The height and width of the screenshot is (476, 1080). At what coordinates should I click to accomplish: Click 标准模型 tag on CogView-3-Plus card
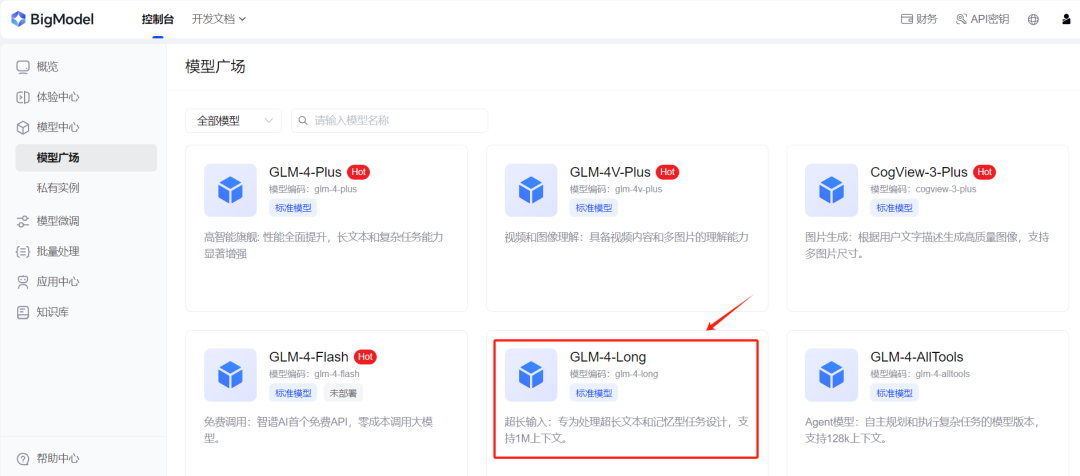pos(895,208)
